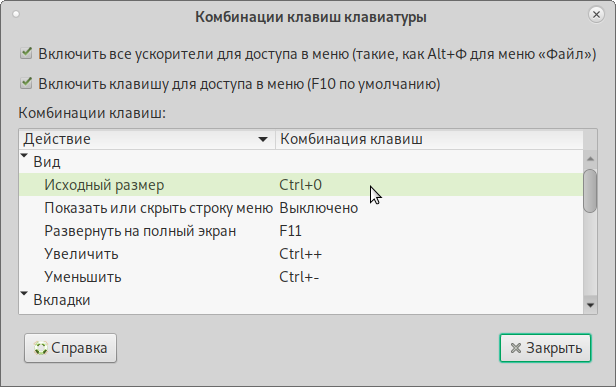Screen dimensions: 616x387
Task: Click the F11 shortcut cell
Action: click(290, 231)
